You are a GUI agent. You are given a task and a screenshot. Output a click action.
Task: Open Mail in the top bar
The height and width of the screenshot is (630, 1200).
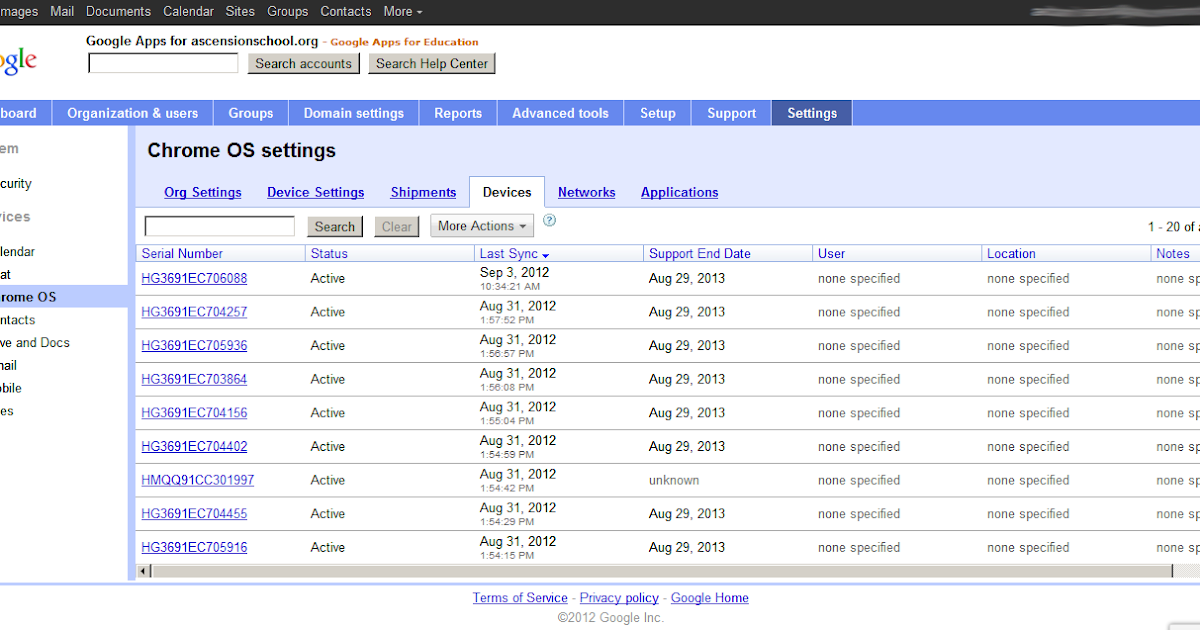[x=62, y=11]
